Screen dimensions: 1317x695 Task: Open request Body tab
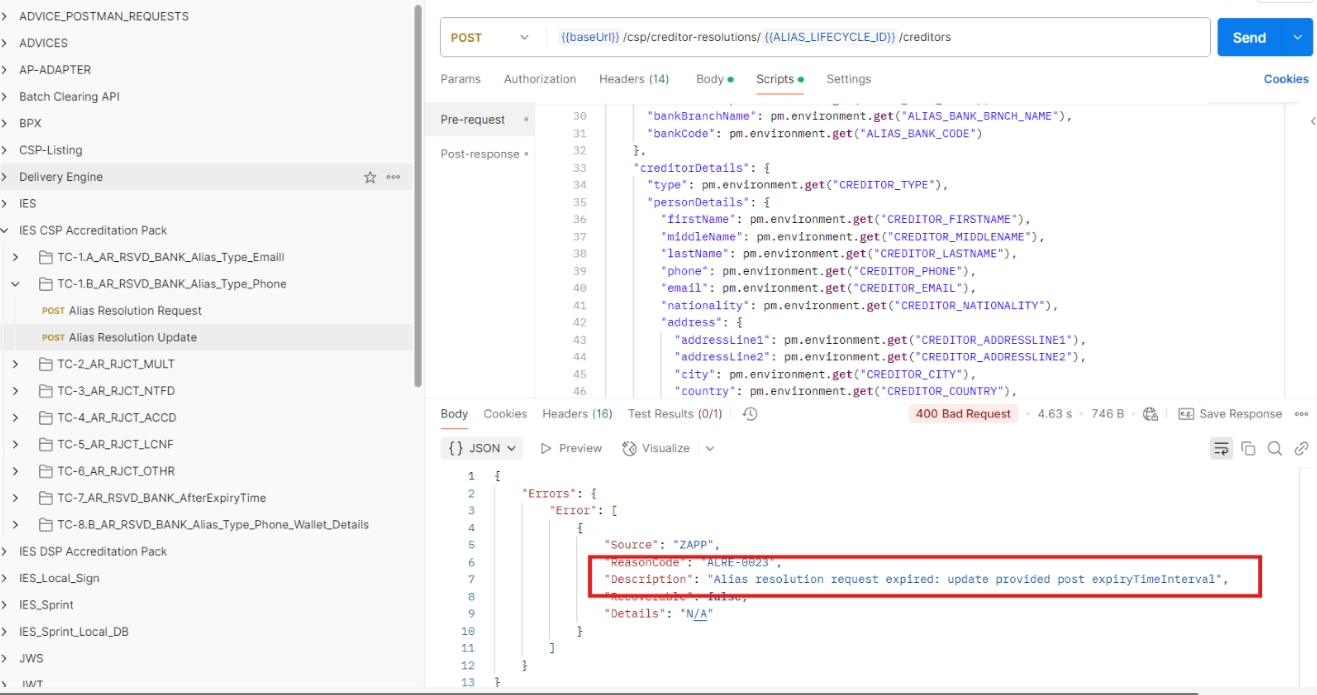[x=714, y=79]
